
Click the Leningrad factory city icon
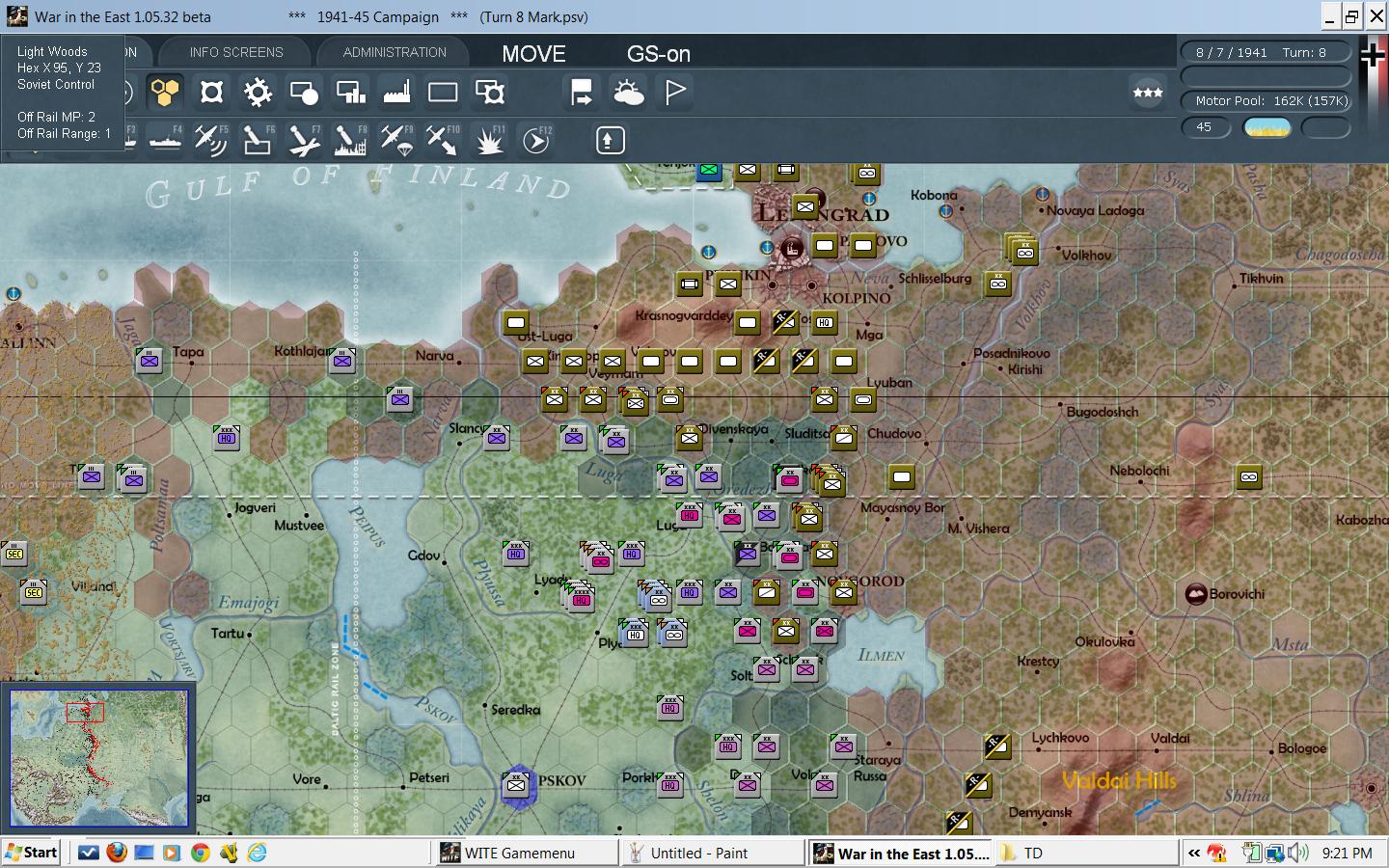[x=793, y=248]
